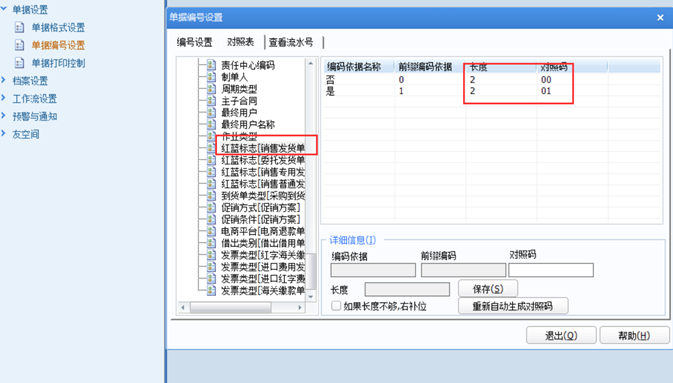
Task: Click icon beside 最终用户名称
Action: (x=211, y=125)
